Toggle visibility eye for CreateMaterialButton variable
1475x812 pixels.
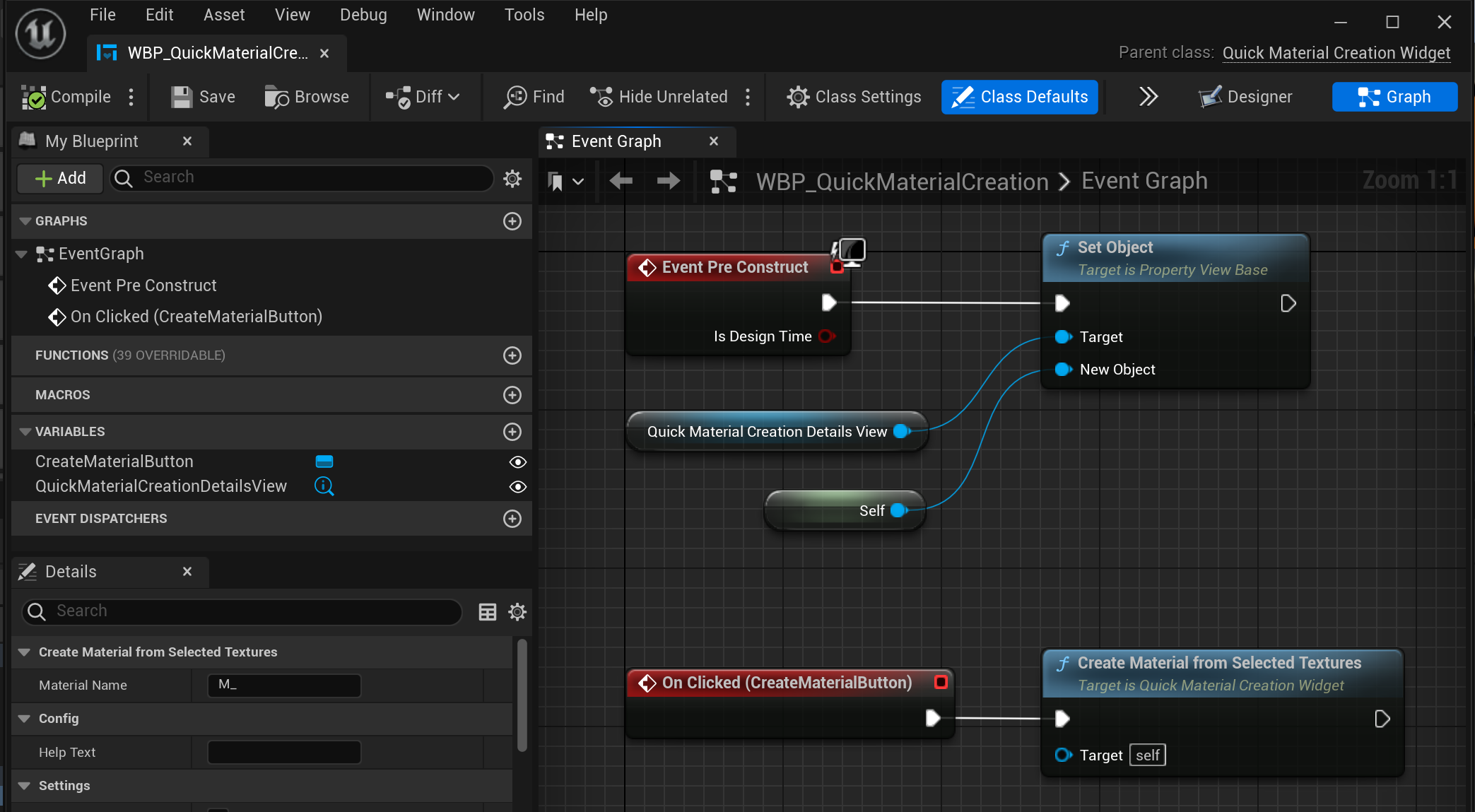click(517, 462)
